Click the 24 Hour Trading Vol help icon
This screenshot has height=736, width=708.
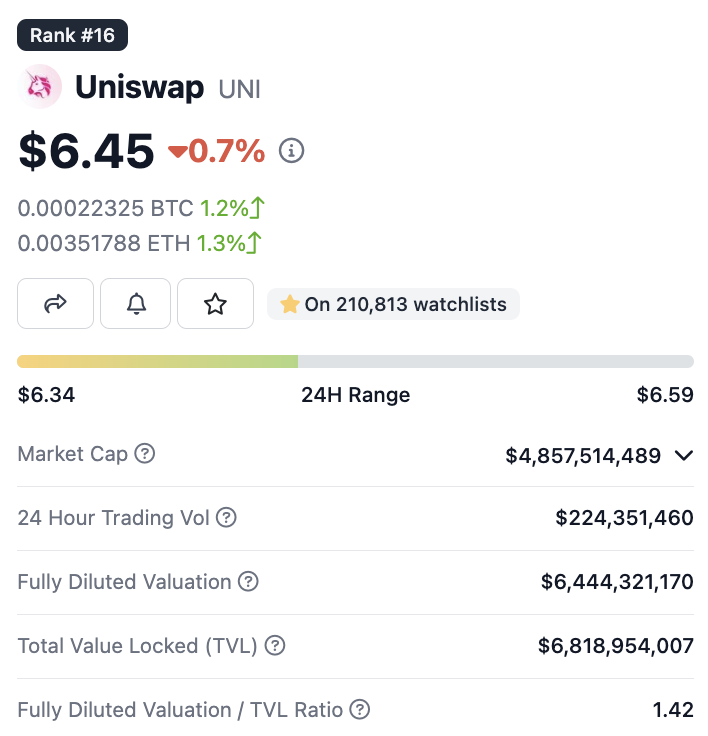227,518
